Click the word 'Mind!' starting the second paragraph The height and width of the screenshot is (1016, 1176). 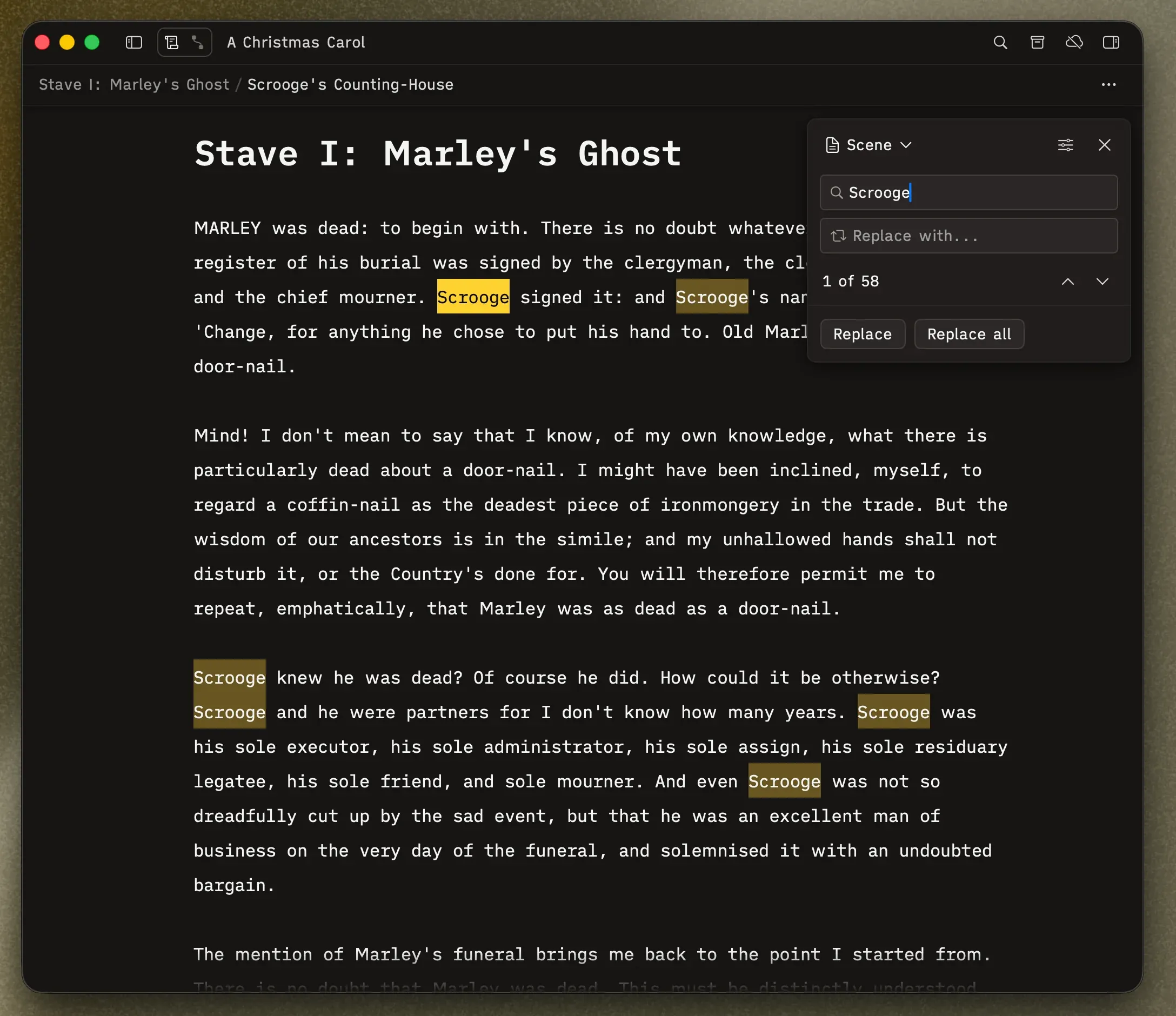coord(222,436)
